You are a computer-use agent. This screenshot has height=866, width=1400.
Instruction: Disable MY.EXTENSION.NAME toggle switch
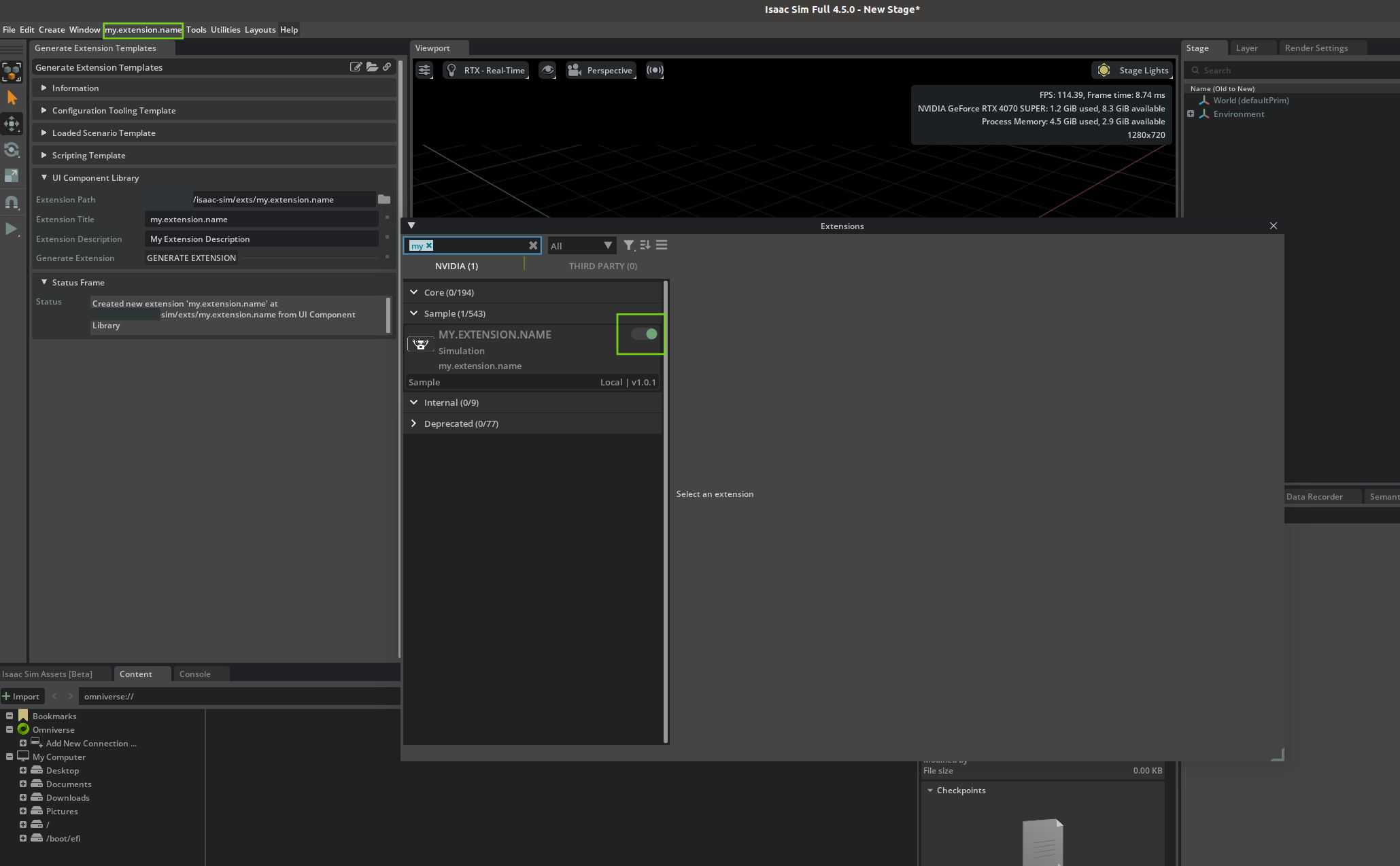(644, 334)
